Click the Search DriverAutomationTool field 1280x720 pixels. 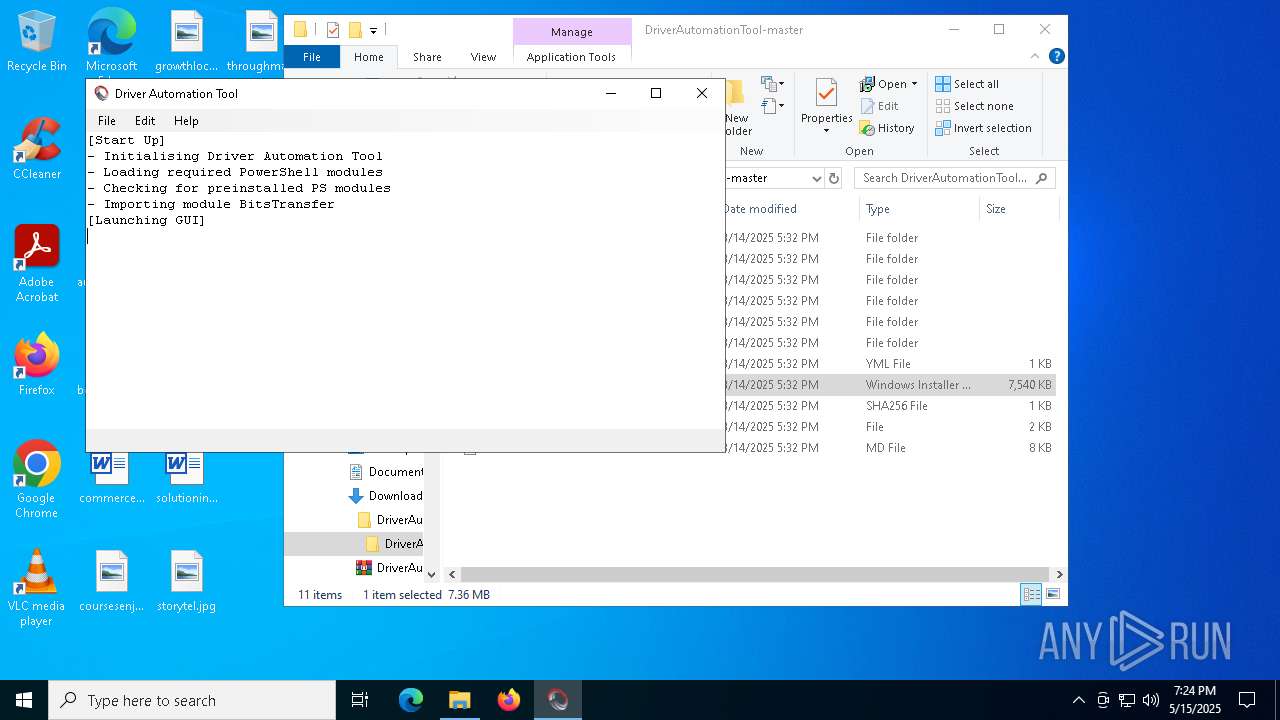pyautogui.click(x=955, y=178)
